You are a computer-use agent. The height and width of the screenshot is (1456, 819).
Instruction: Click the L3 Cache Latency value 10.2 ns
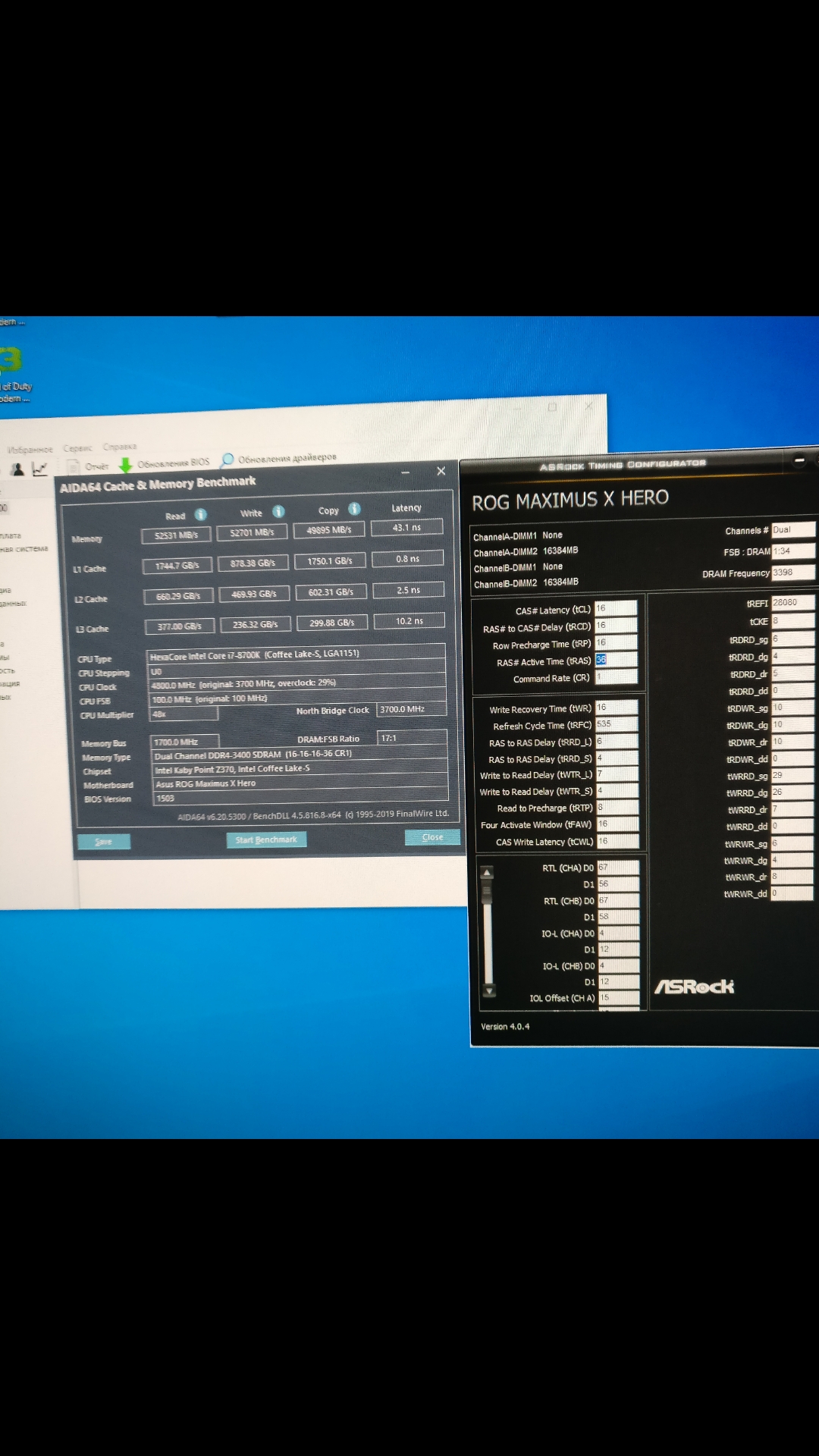tap(409, 621)
